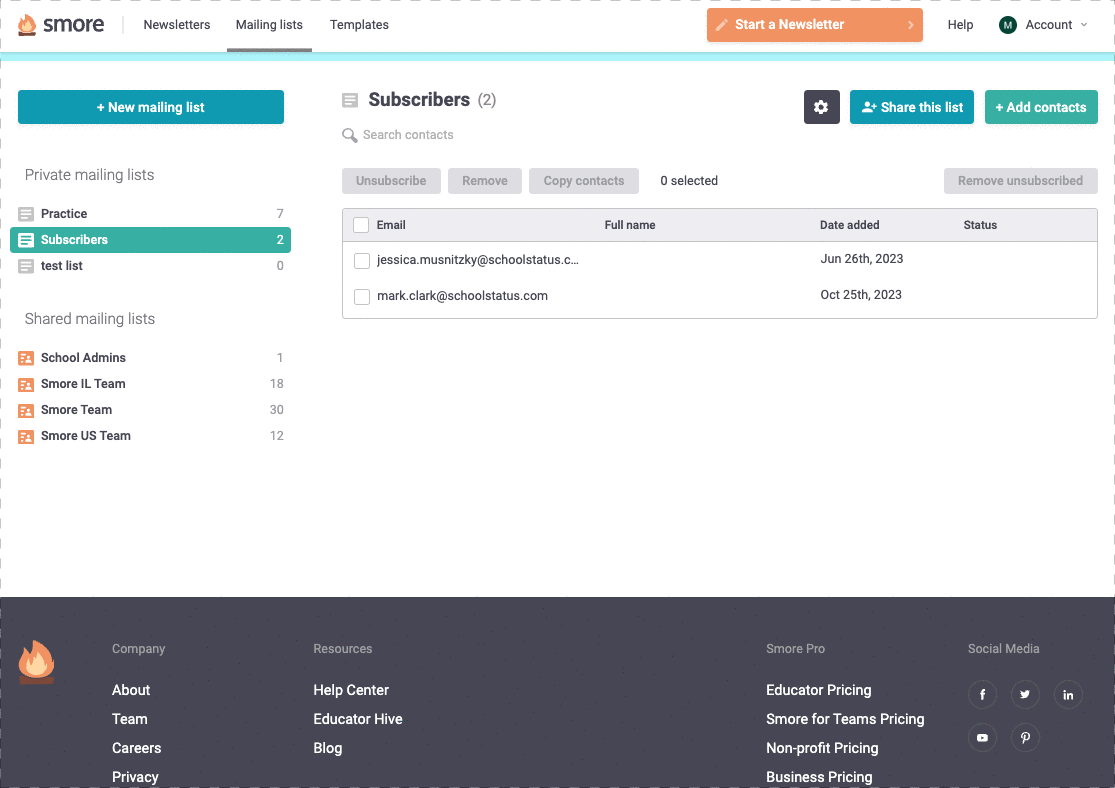This screenshot has height=788, width=1115.
Task: Open the Pinterest social media icon
Action: coord(1025,738)
